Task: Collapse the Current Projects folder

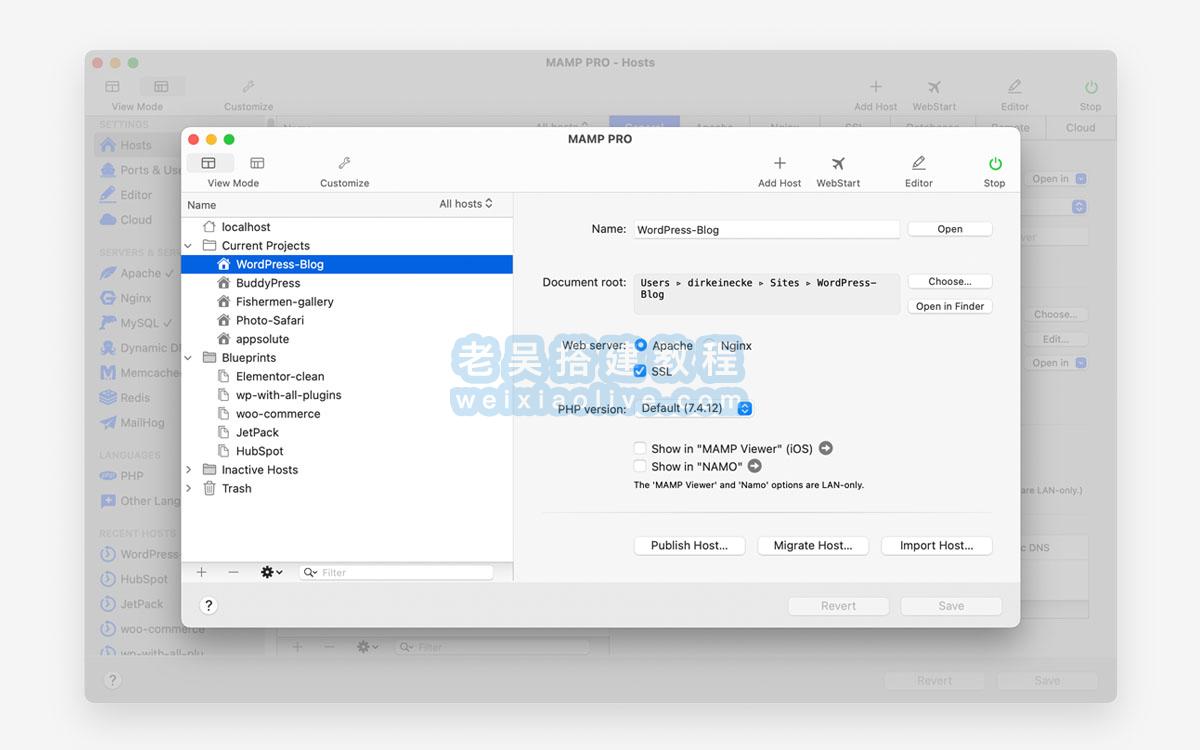Action: [x=188, y=245]
